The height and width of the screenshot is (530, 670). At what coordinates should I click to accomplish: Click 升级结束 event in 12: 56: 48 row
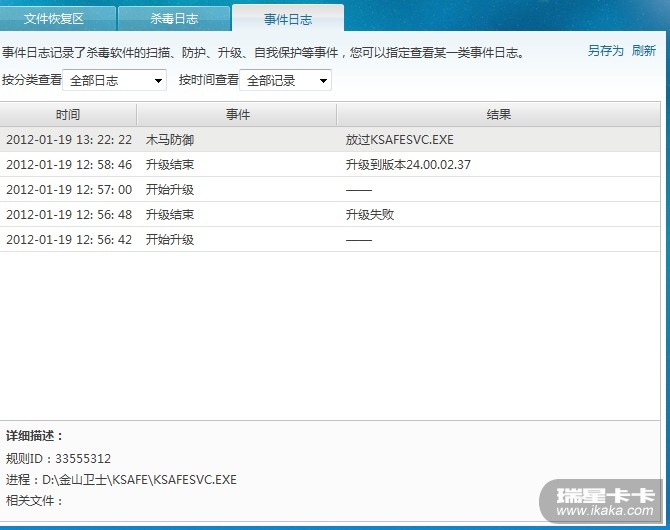[x=170, y=215]
